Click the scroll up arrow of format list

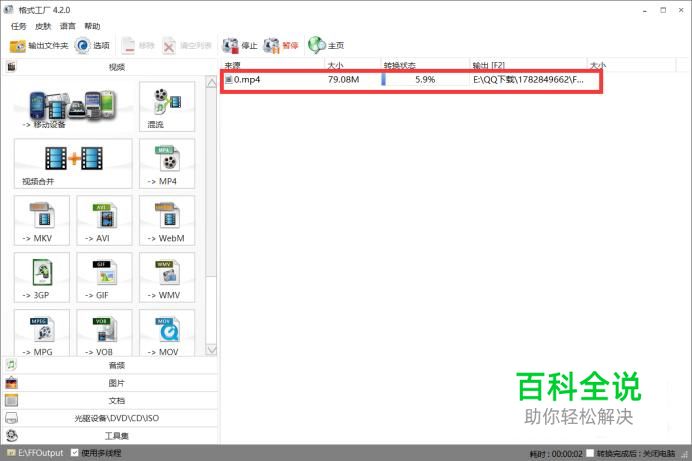coord(211,82)
